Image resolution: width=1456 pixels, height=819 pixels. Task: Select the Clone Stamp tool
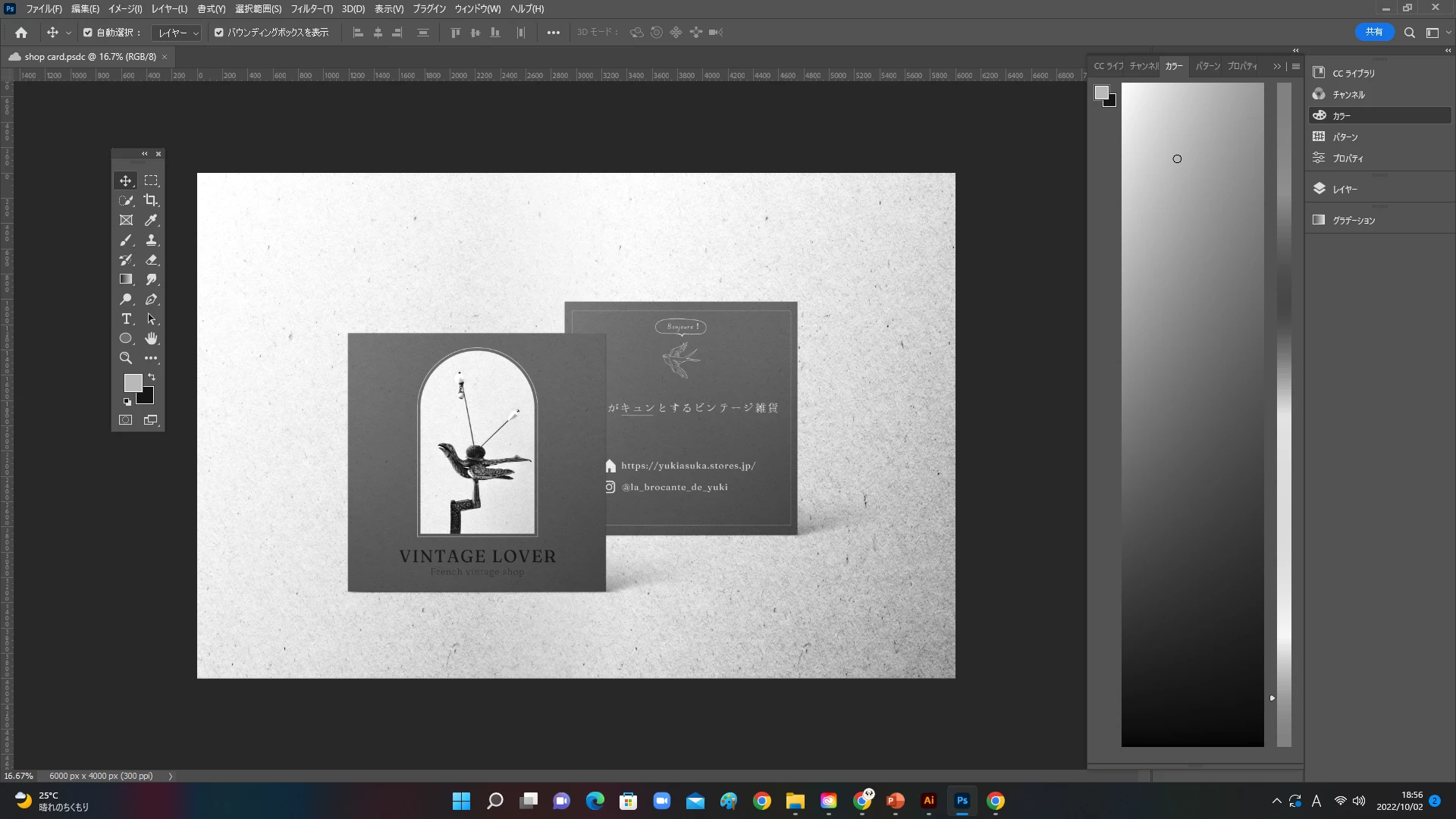[x=151, y=240]
